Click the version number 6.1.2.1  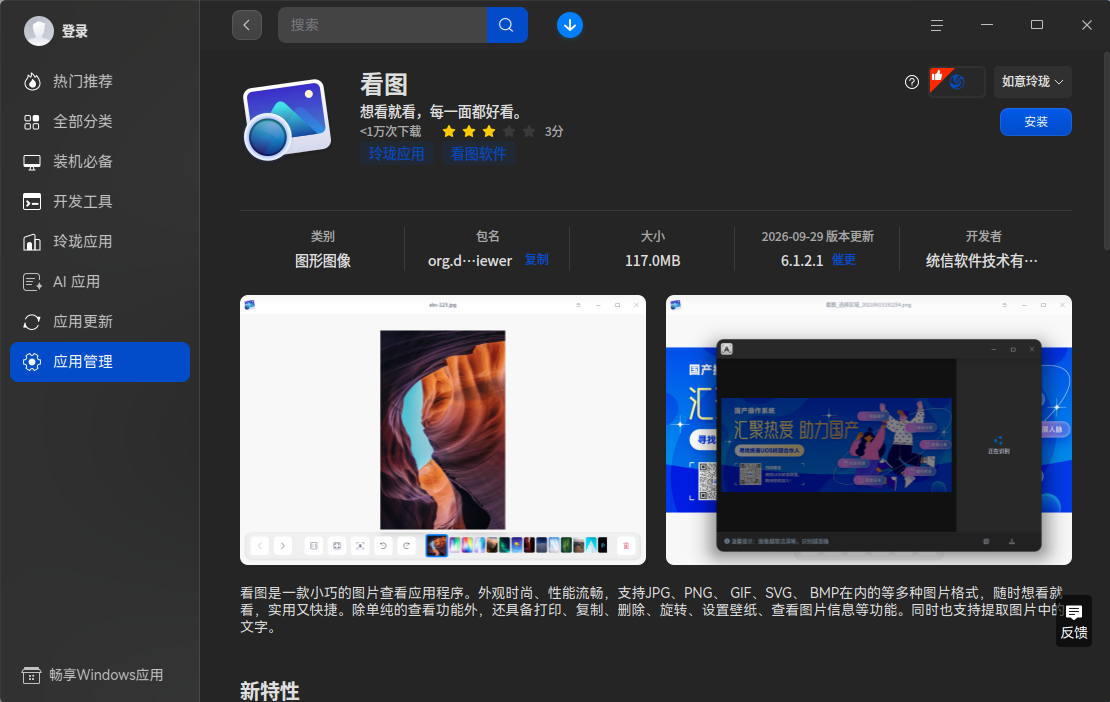[802, 261]
